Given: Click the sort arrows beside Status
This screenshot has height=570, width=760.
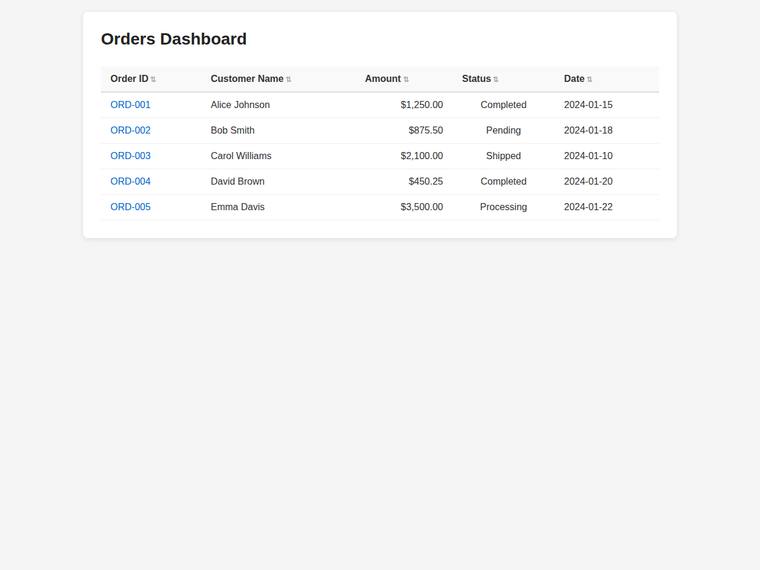Looking at the screenshot, I should point(496,79).
